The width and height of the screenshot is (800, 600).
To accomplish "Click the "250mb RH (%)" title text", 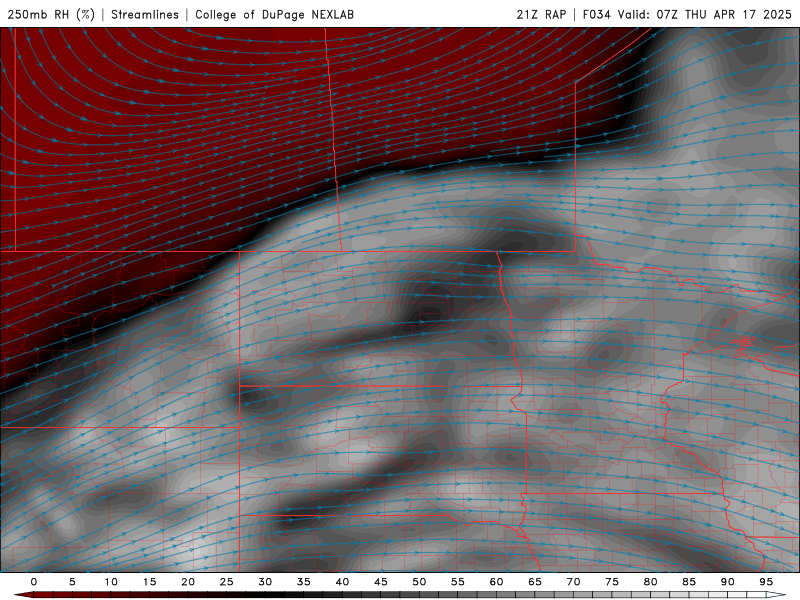I will click(51, 14).
